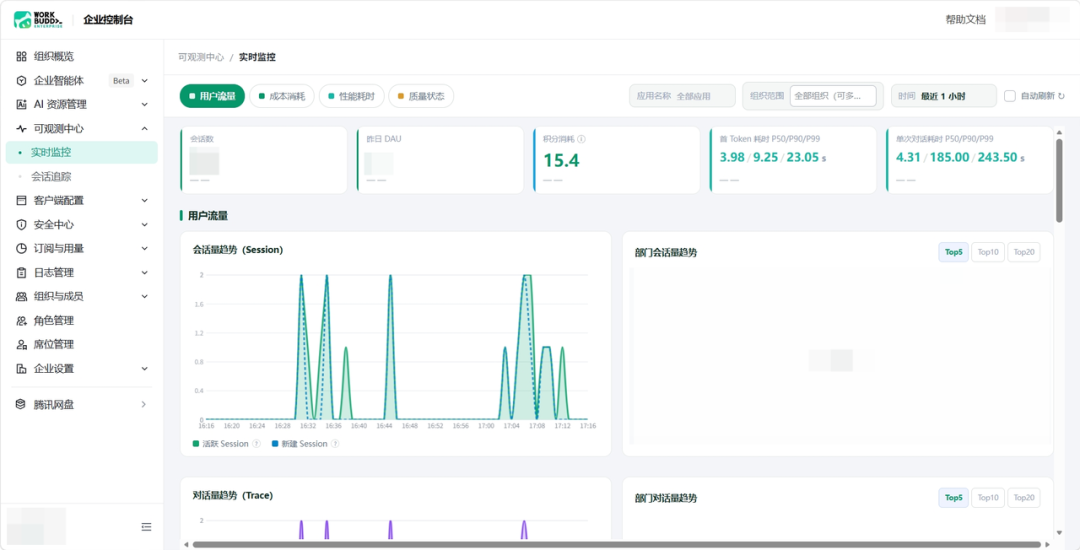Select the 用户流量 tab
The image size is (1080, 550).
pyautogui.click(x=212, y=96)
